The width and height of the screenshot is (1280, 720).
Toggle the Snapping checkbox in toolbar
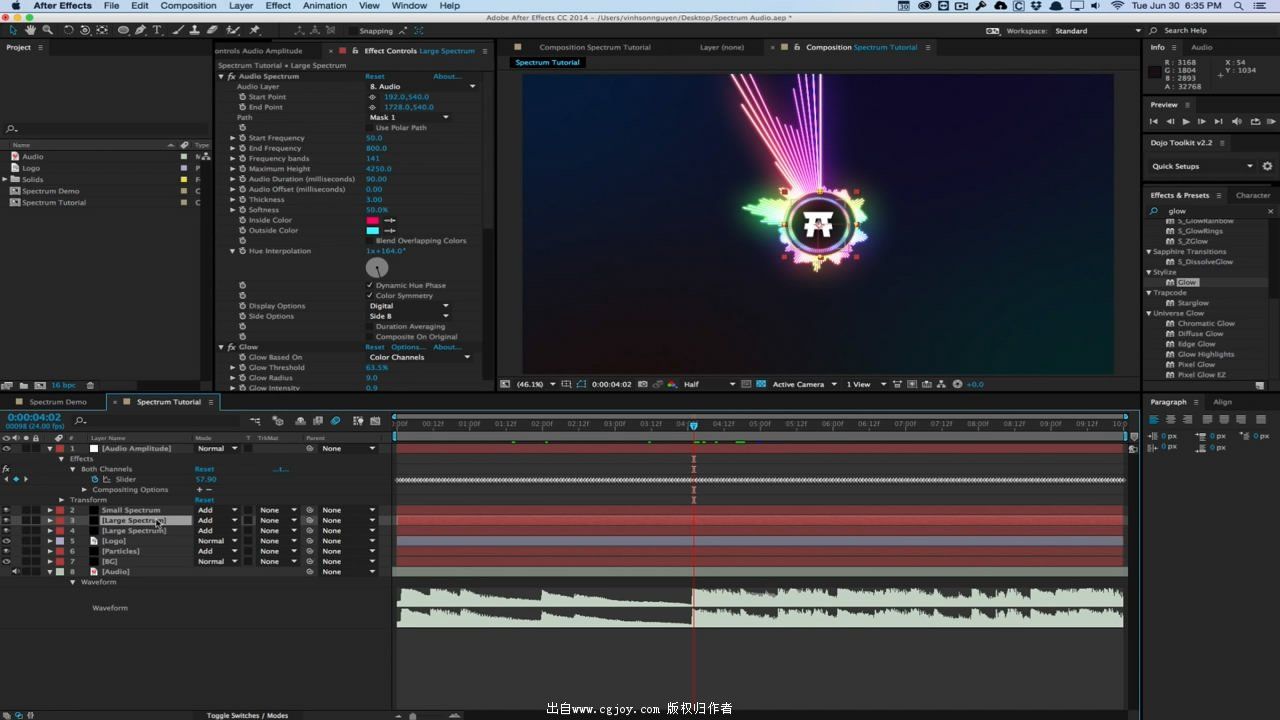coord(352,31)
